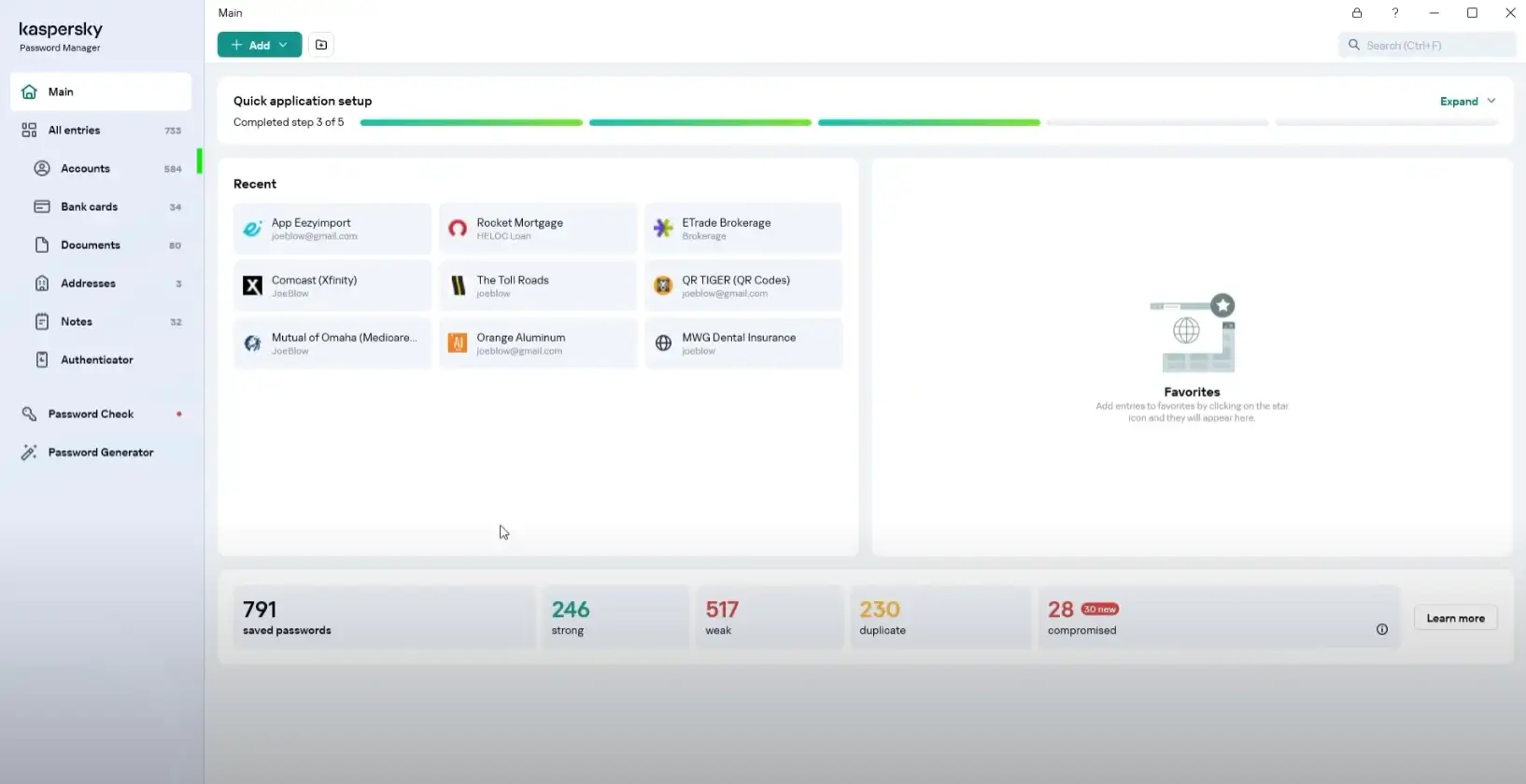
Task: Click the import folder icon beside Add
Action: point(321,45)
